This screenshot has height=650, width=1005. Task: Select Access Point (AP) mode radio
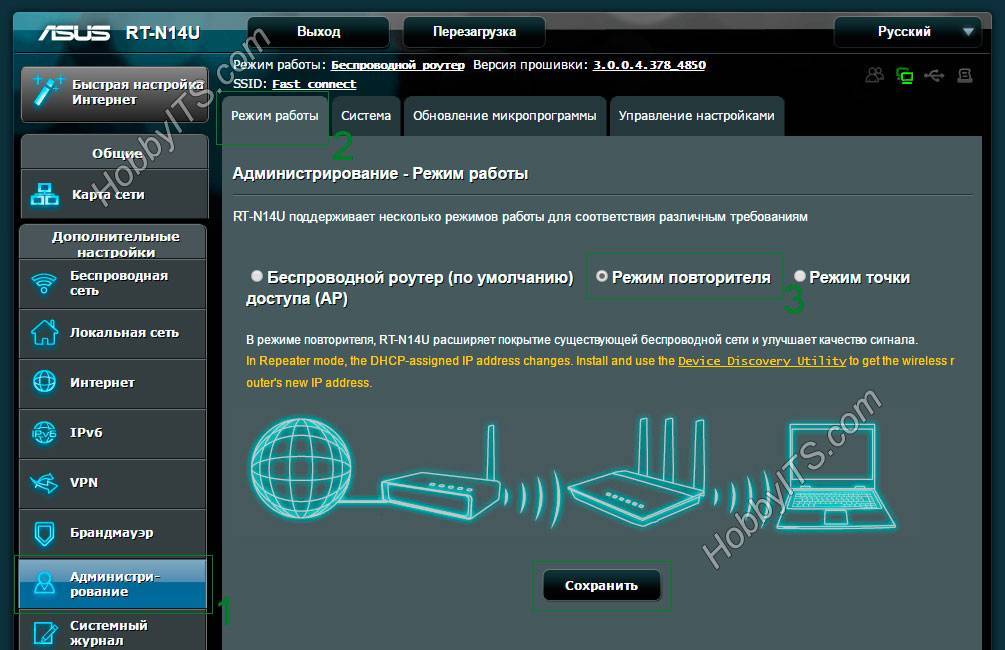[x=800, y=276]
